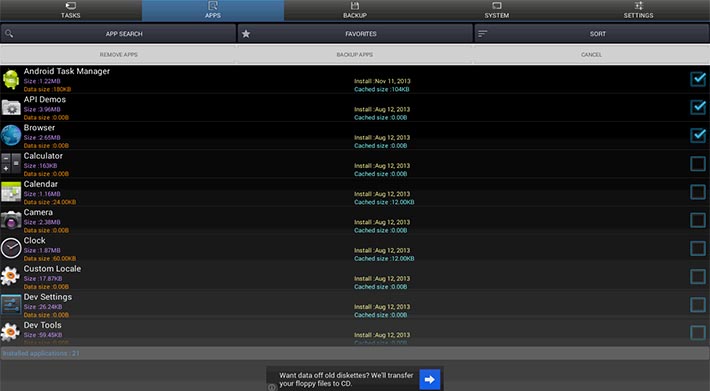Select the Calculator app name

pos(43,156)
